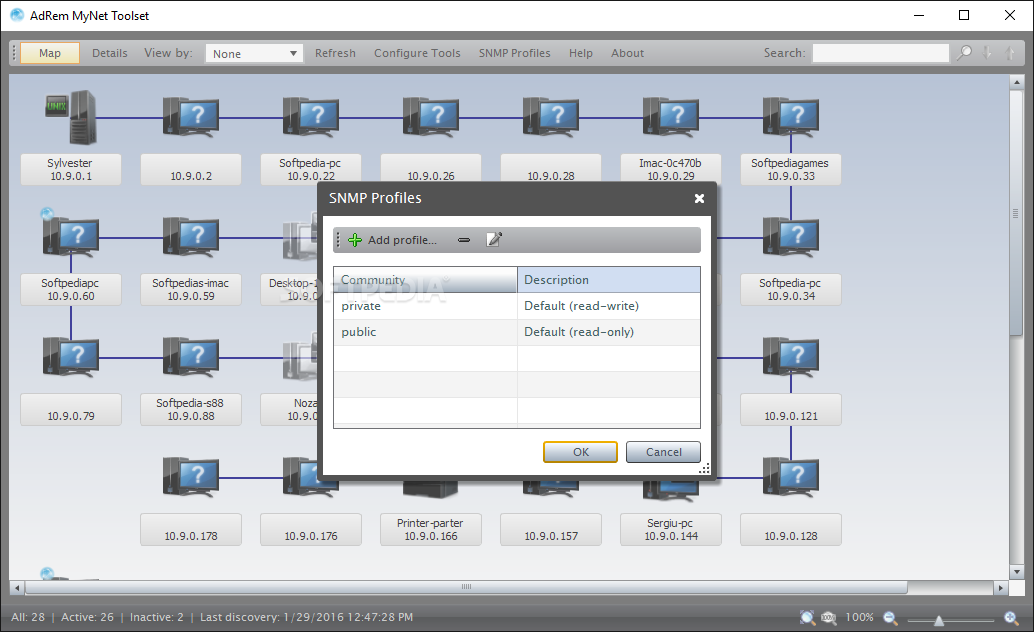The width and height of the screenshot is (1034, 632).
Task: Click the horizontal scrollbar thumb
Action: pyautogui.click(x=466, y=587)
